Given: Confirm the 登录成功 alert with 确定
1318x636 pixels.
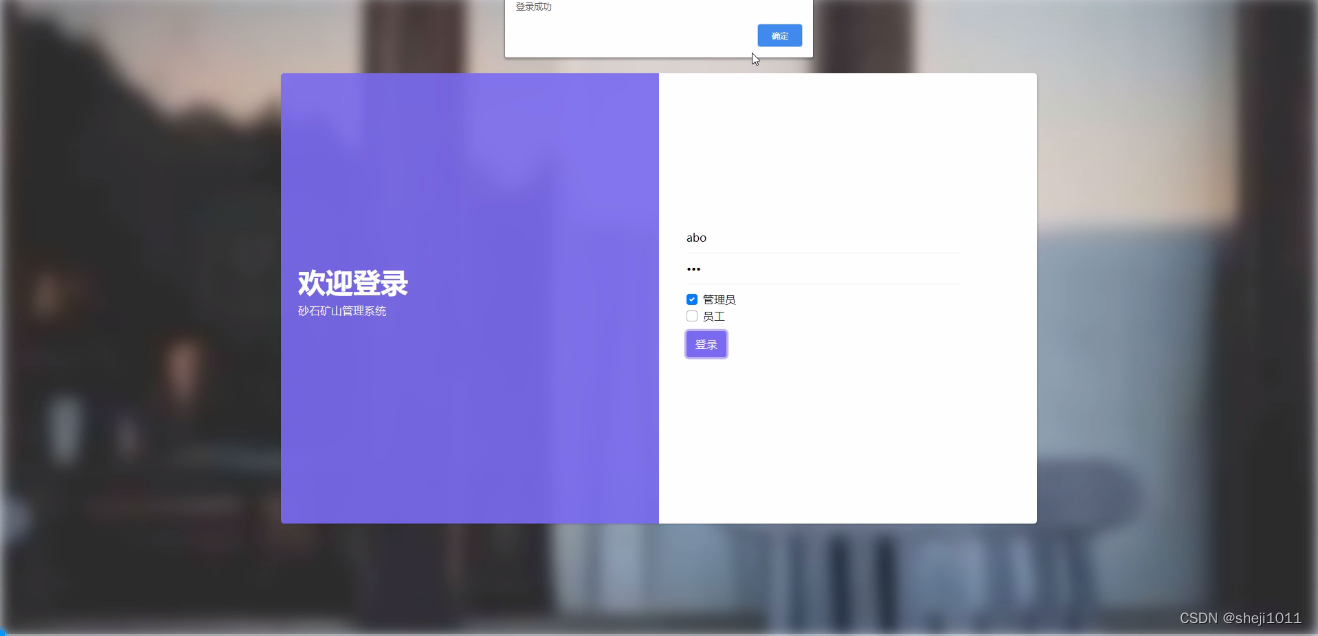Looking at the screenshot, I should click(779, 36).
